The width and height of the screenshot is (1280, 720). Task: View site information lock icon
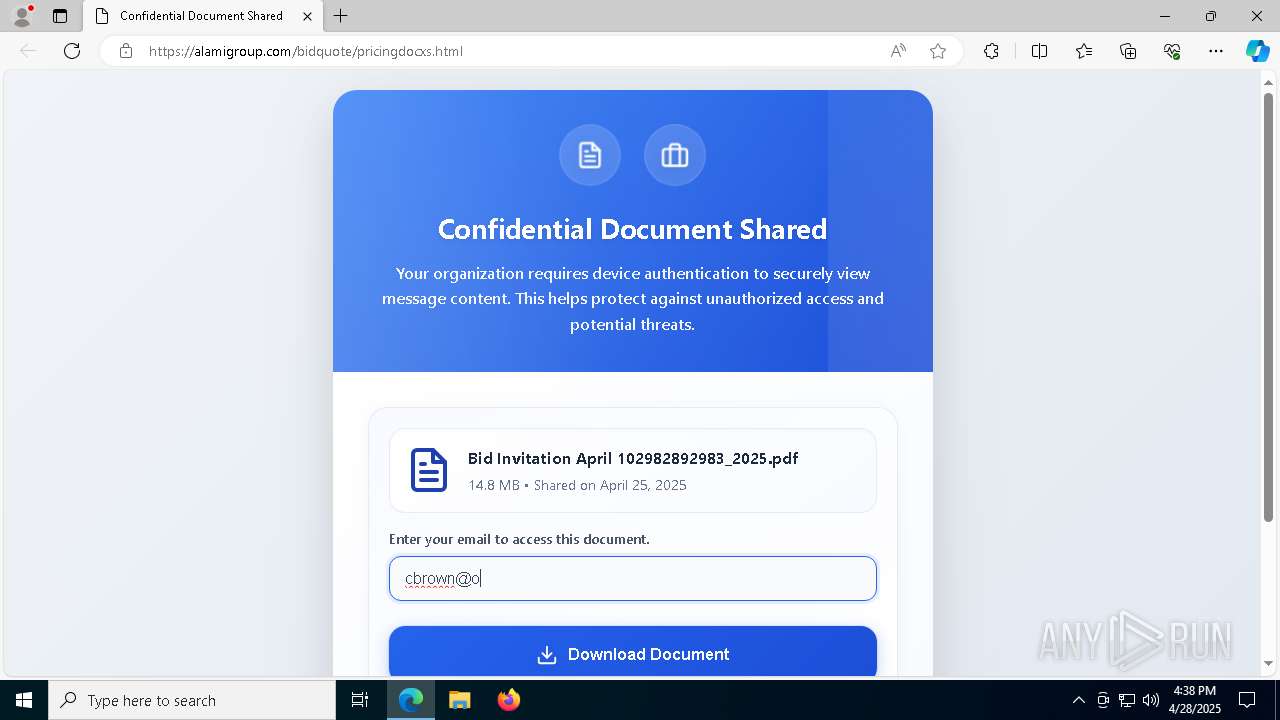click(126, 51)
